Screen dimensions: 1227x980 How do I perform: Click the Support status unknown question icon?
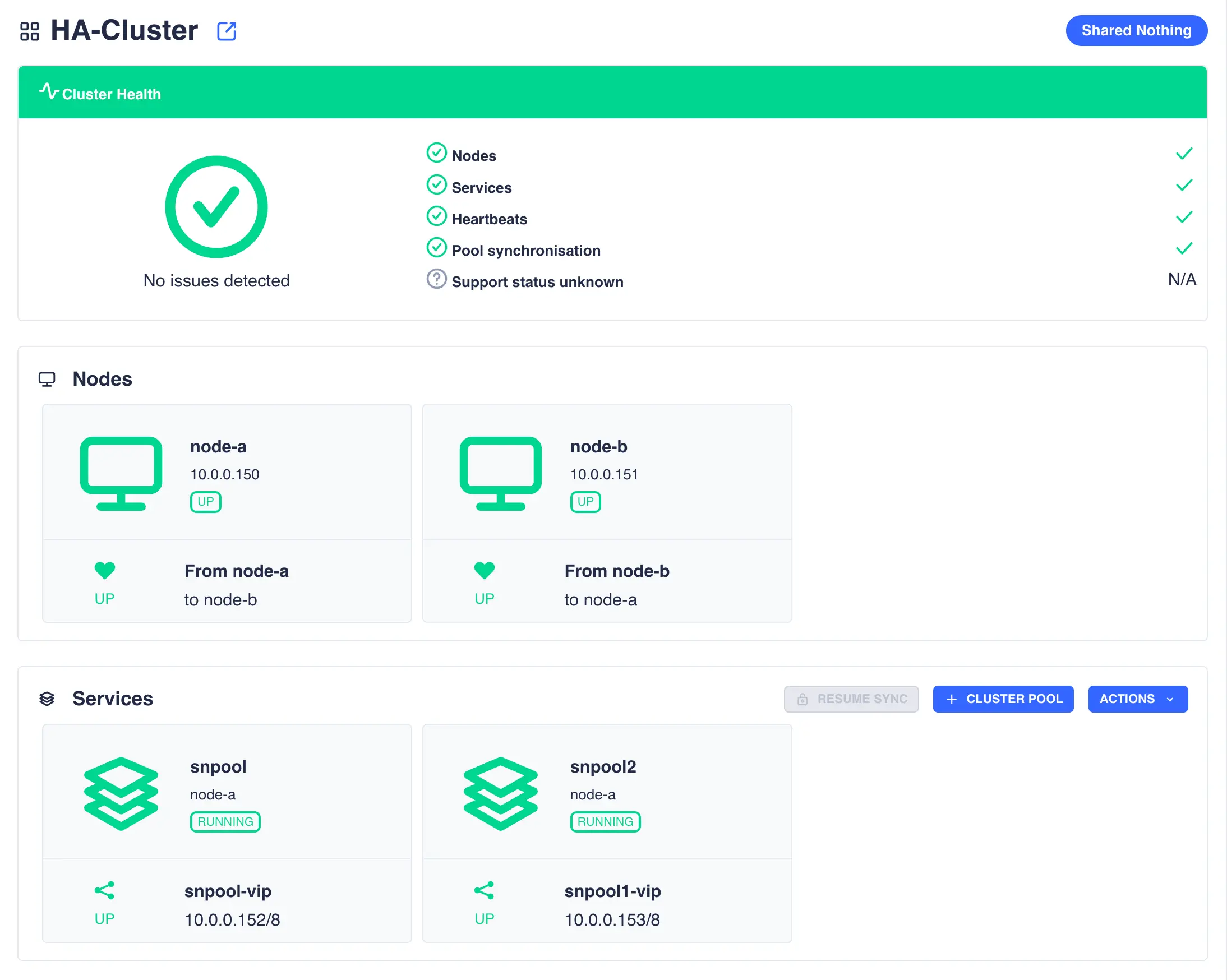tap(436, 279)
